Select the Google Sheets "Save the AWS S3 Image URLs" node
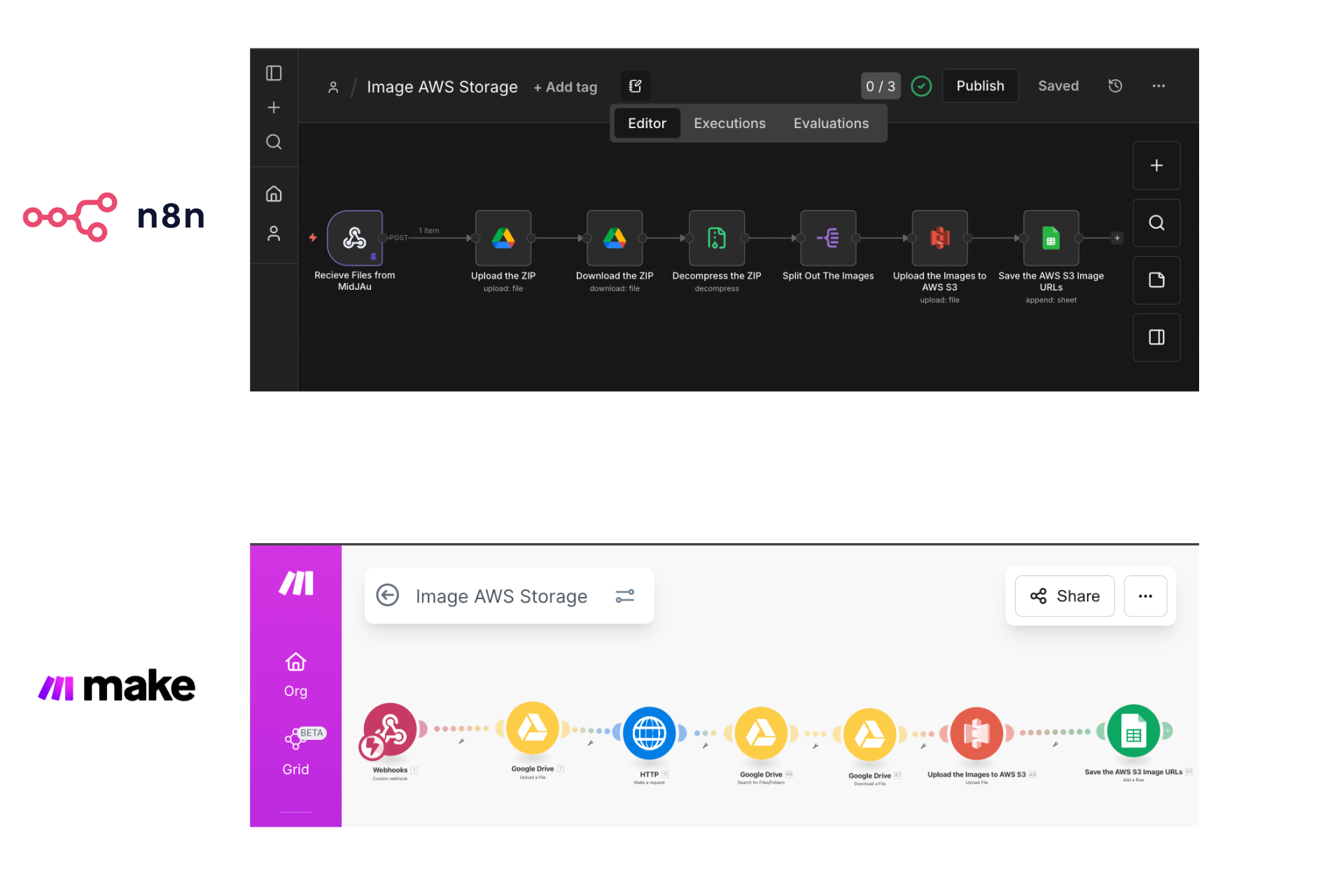 (1050, 238)
